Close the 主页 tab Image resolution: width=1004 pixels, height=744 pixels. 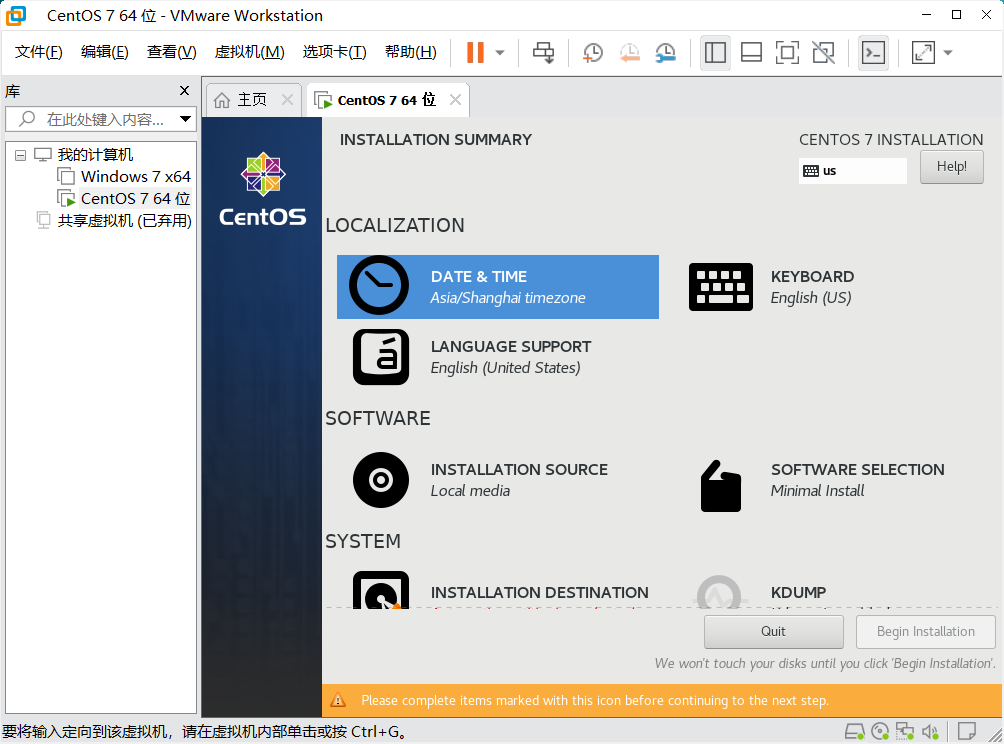pos(287,100)
